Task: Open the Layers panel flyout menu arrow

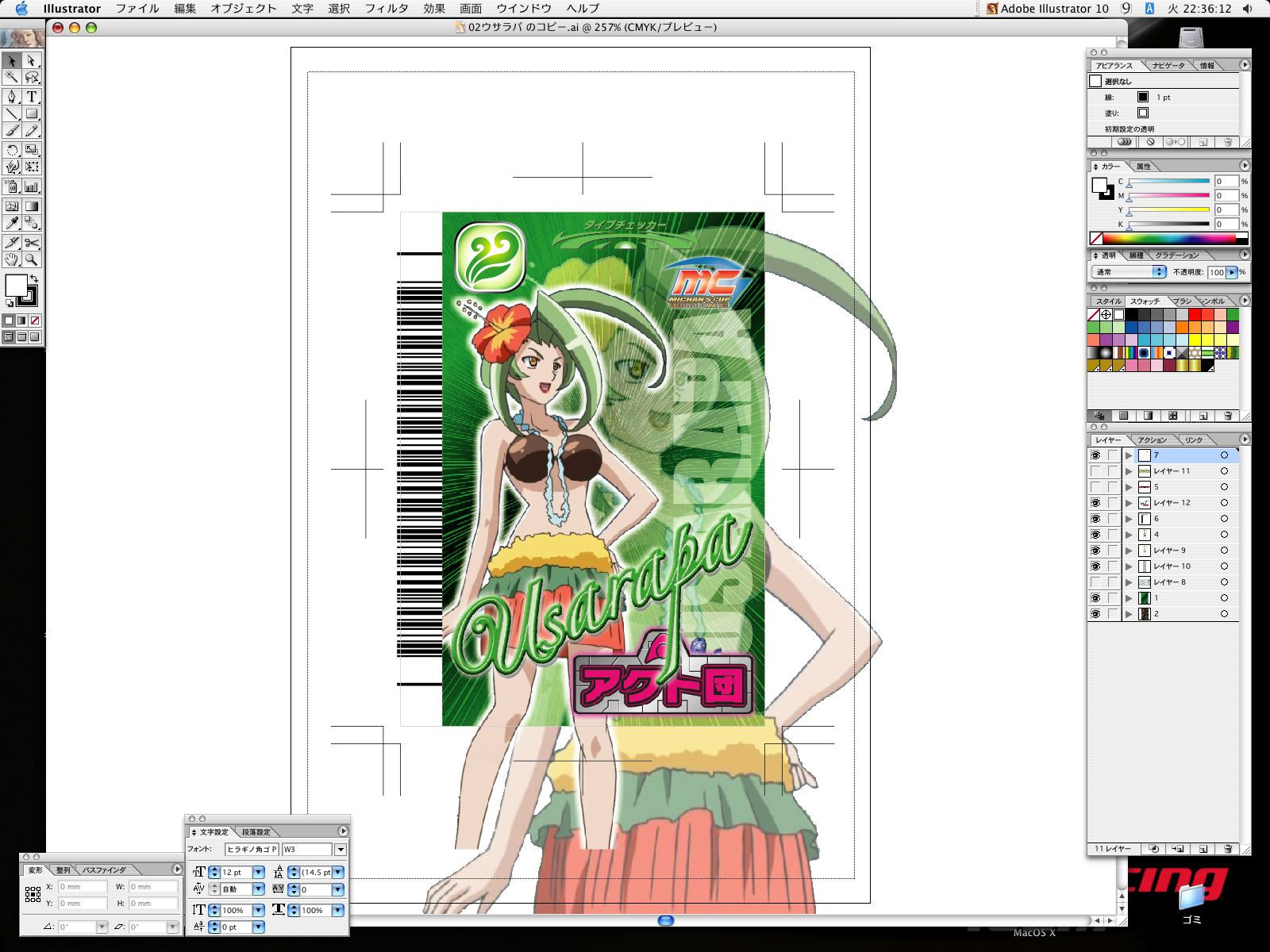Action: pyautogui.click(x=1244, y=440)
